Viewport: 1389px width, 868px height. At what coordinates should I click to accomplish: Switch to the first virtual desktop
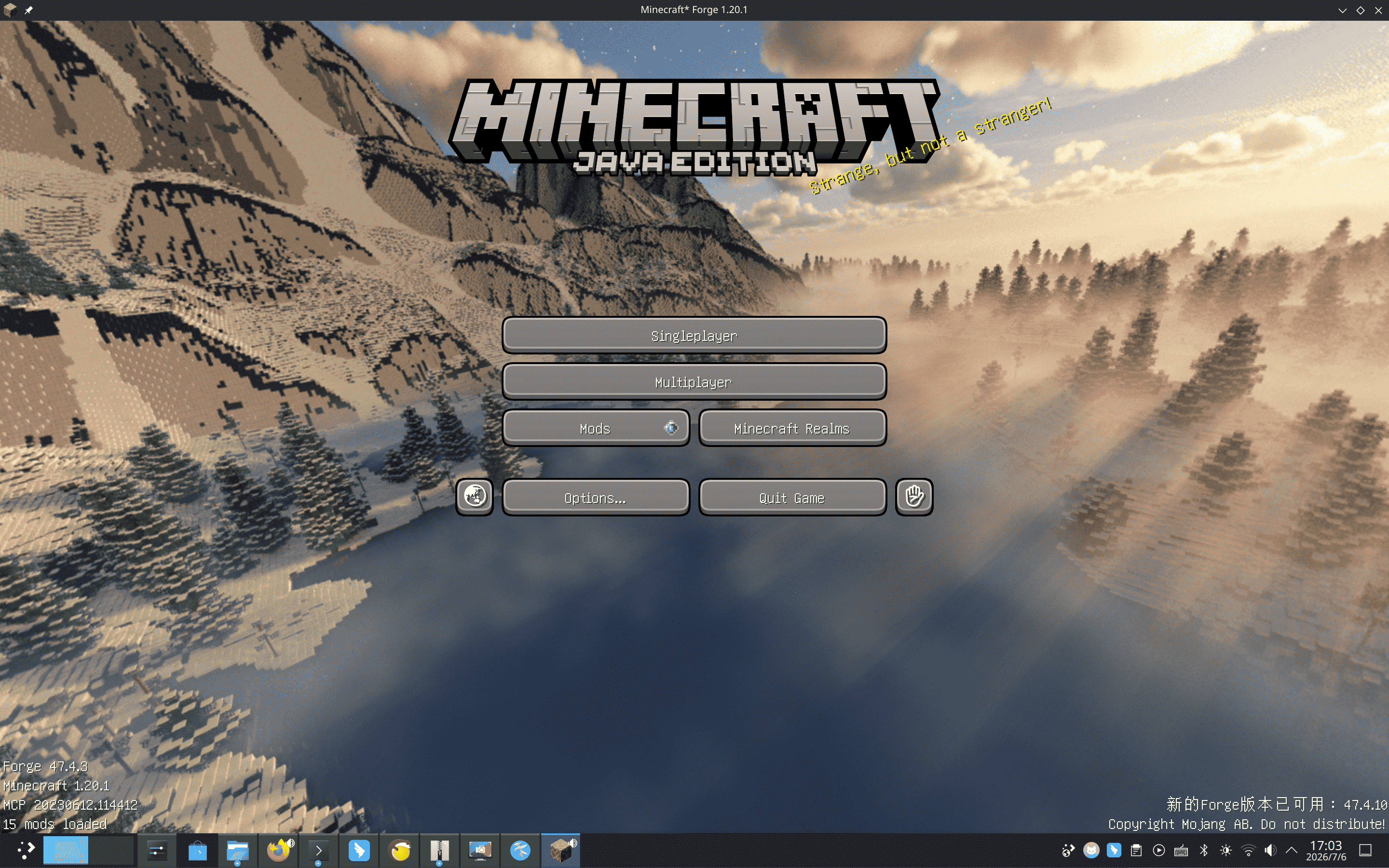point(66,850)
